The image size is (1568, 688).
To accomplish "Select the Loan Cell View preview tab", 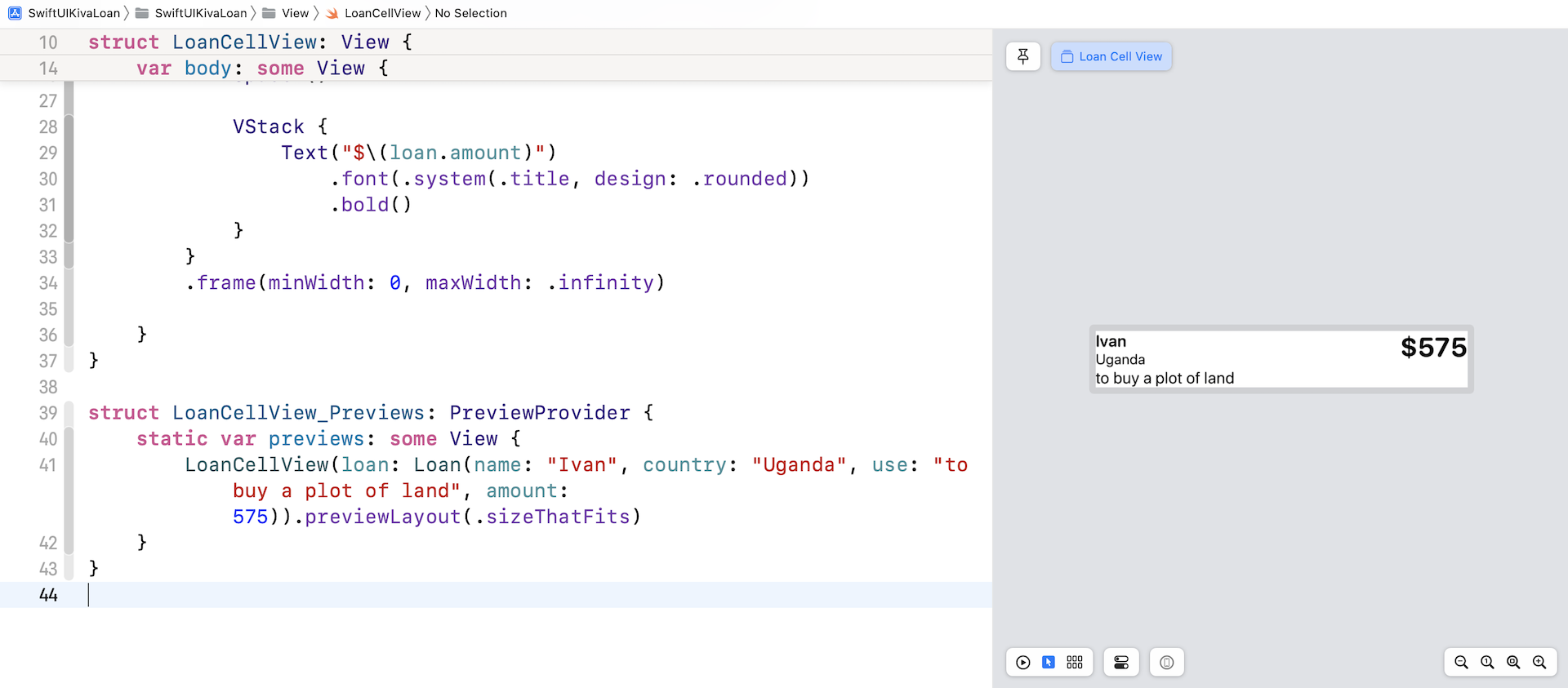I will pos(1111,56).
